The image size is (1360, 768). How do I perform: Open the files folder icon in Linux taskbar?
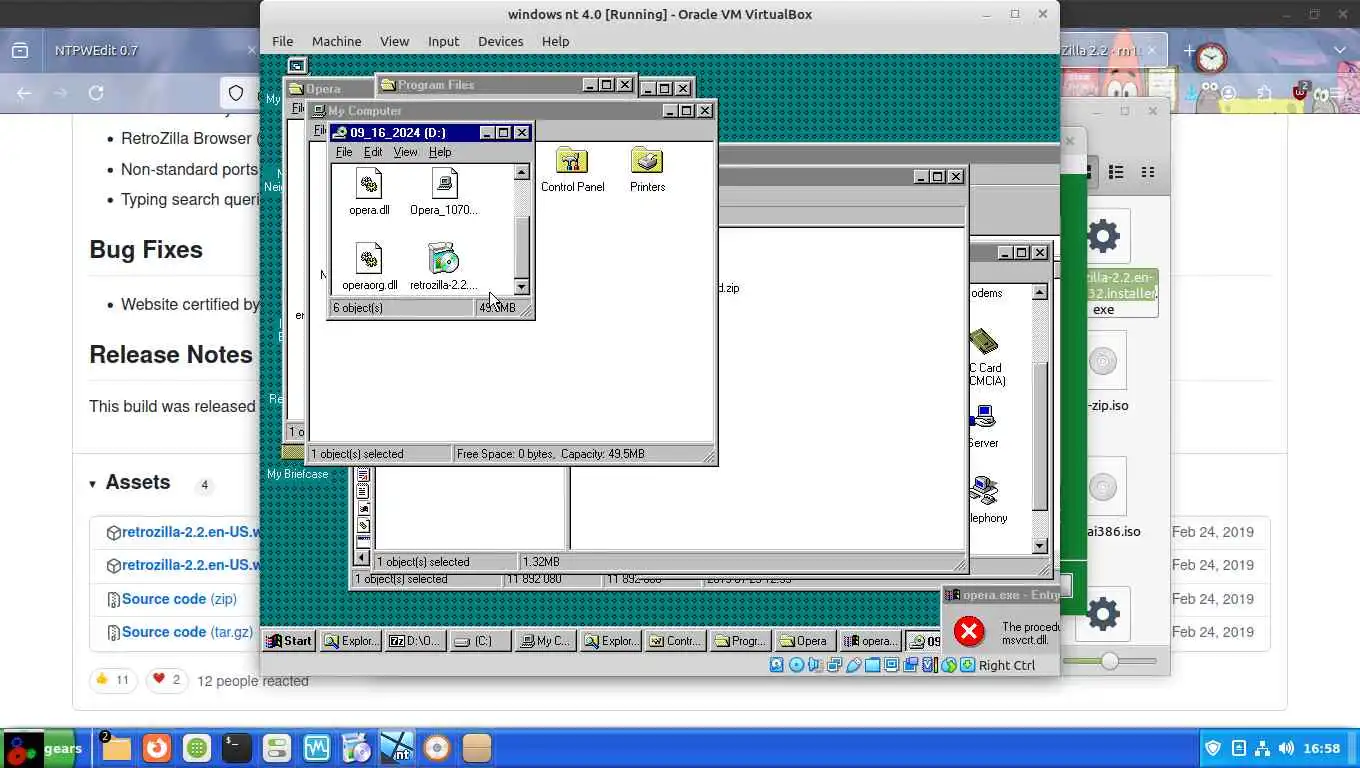(x=116, y=748)
